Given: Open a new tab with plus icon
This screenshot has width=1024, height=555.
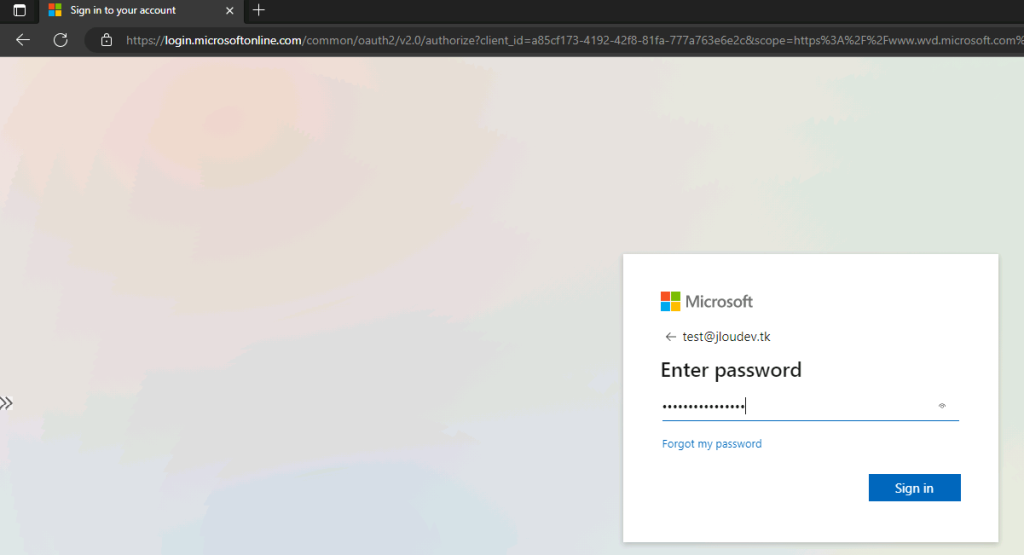Looking at the screenshot, I should (x=259, y=10).
